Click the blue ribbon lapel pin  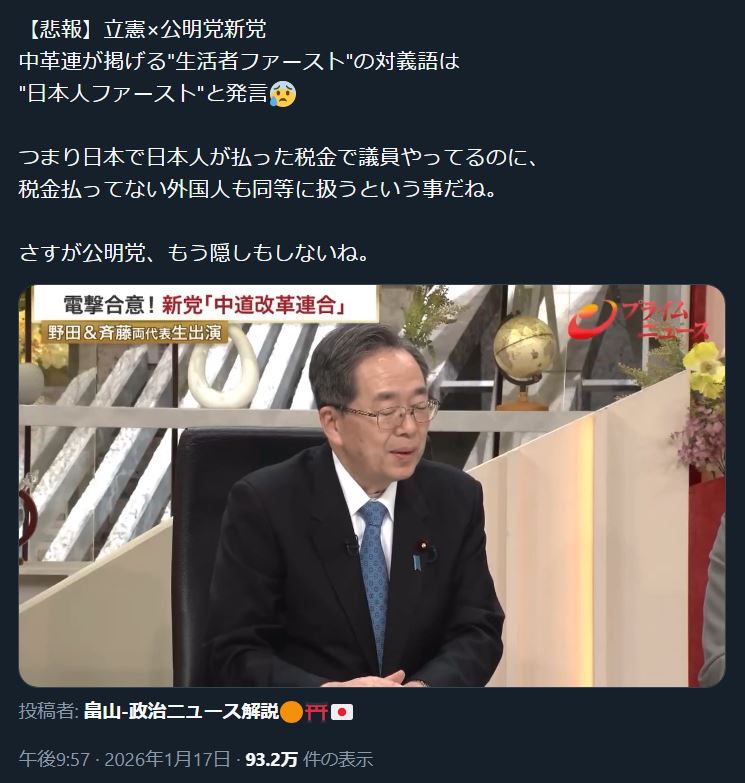[x=416, y=562]
